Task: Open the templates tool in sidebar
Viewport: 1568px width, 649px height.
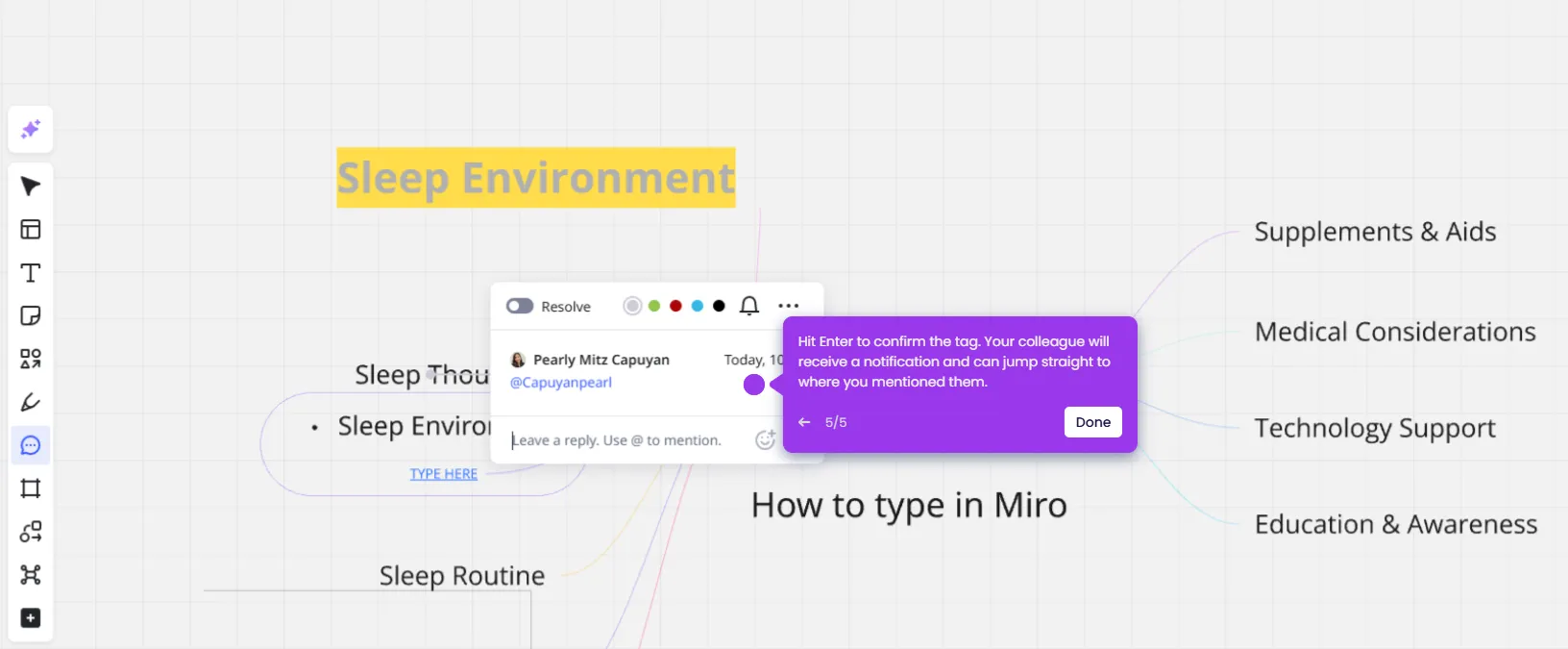Action: click(x=31, y=230)
